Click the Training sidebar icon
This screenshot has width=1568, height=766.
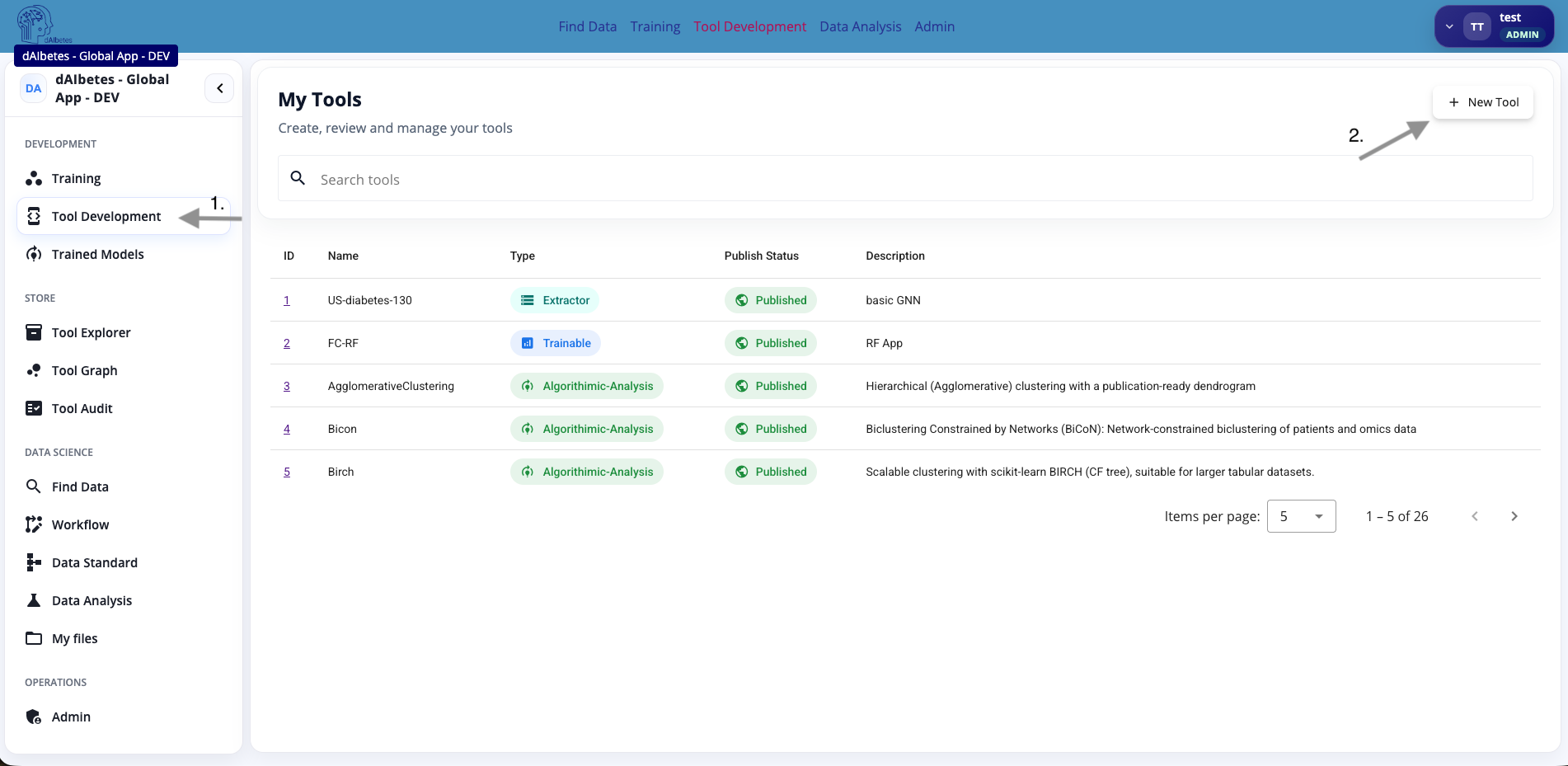click(34, 178)
